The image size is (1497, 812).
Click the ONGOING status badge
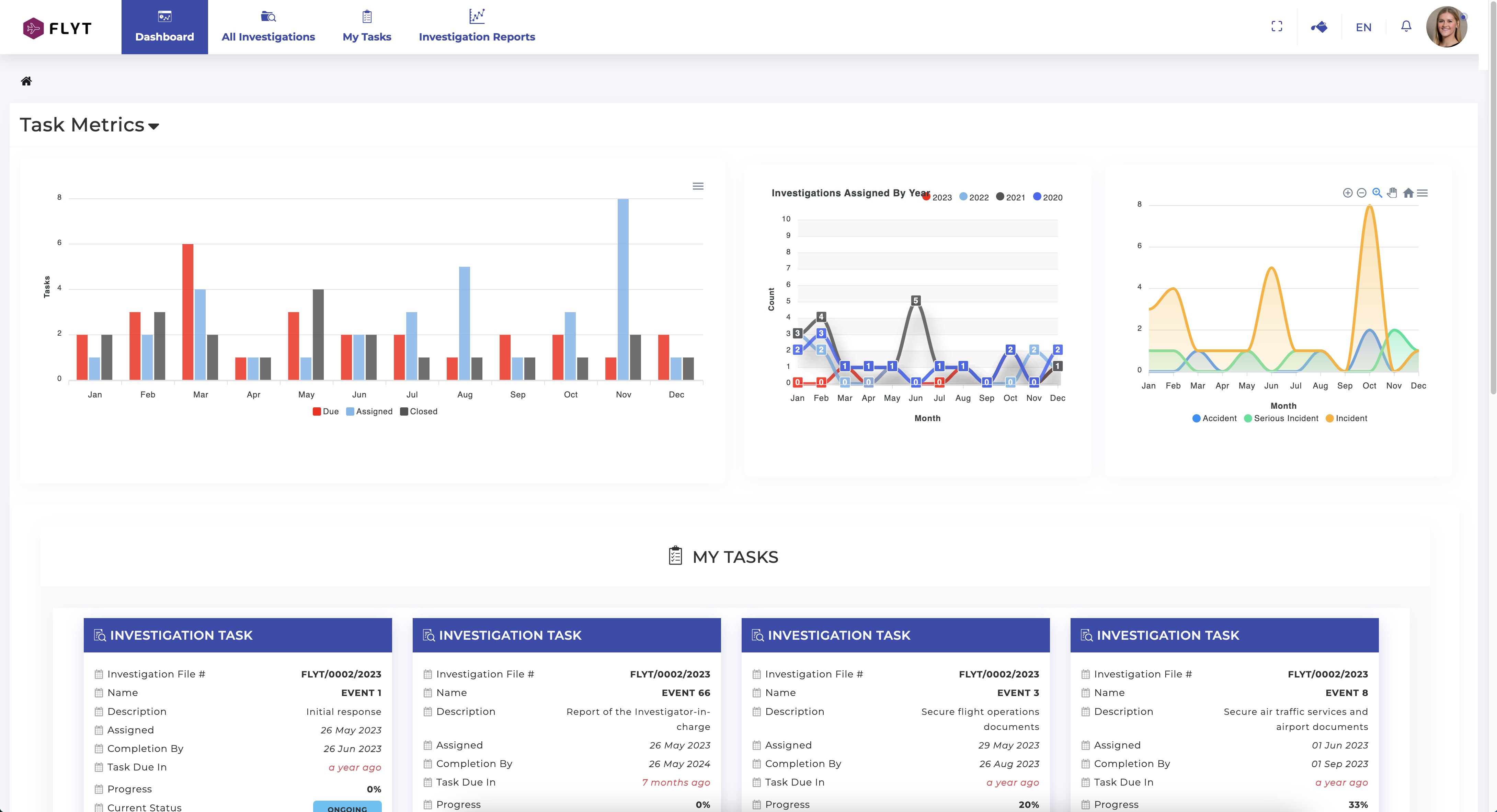(x=347, y=807)
